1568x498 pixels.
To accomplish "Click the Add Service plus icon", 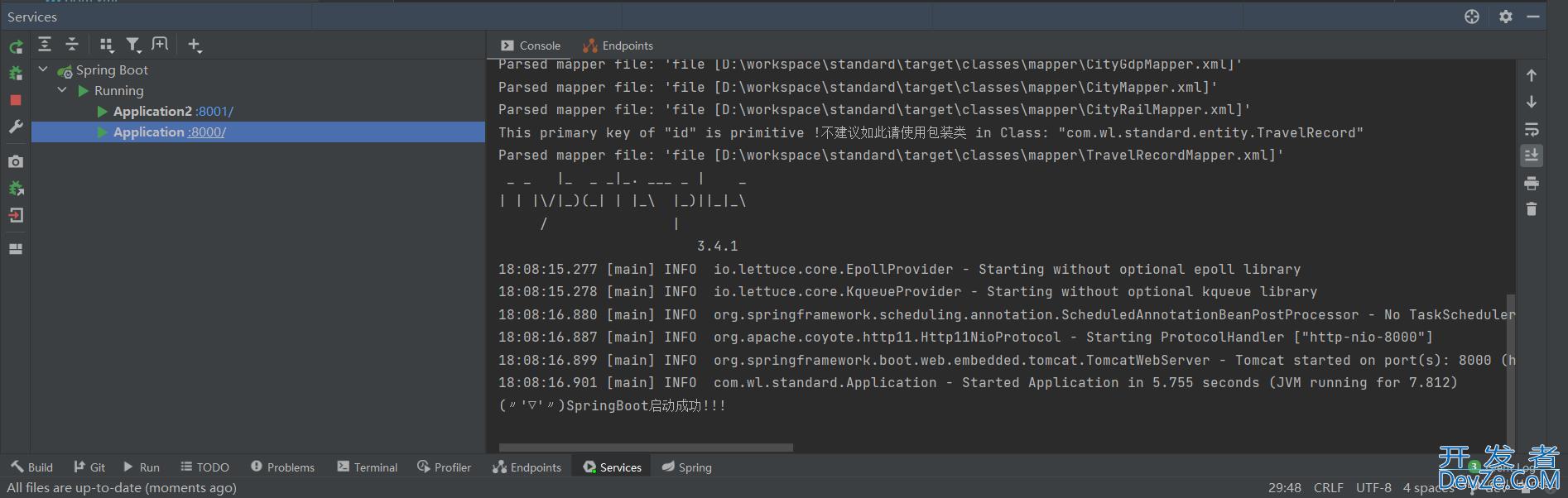I will tap(194, 45).
